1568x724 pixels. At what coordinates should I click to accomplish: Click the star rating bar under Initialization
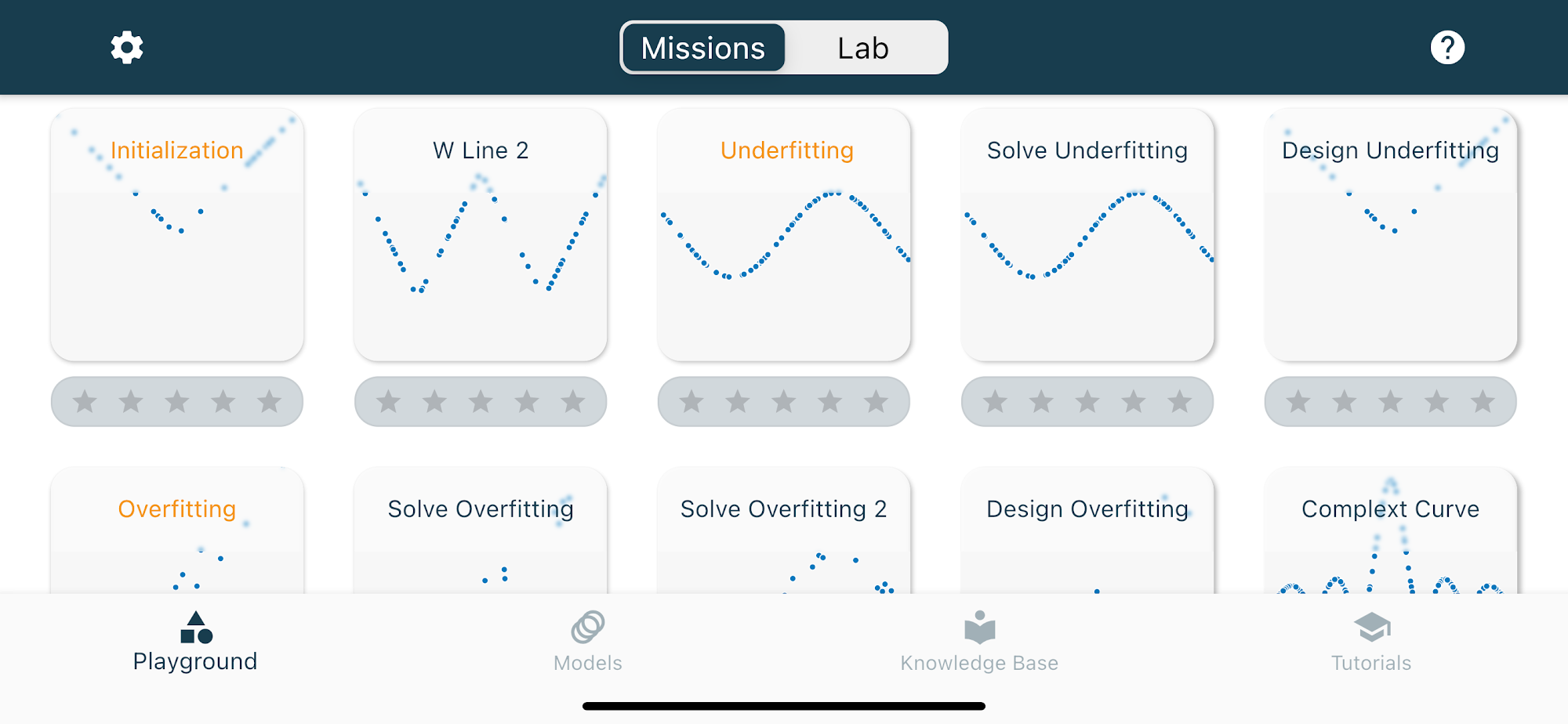click(177, 402)
